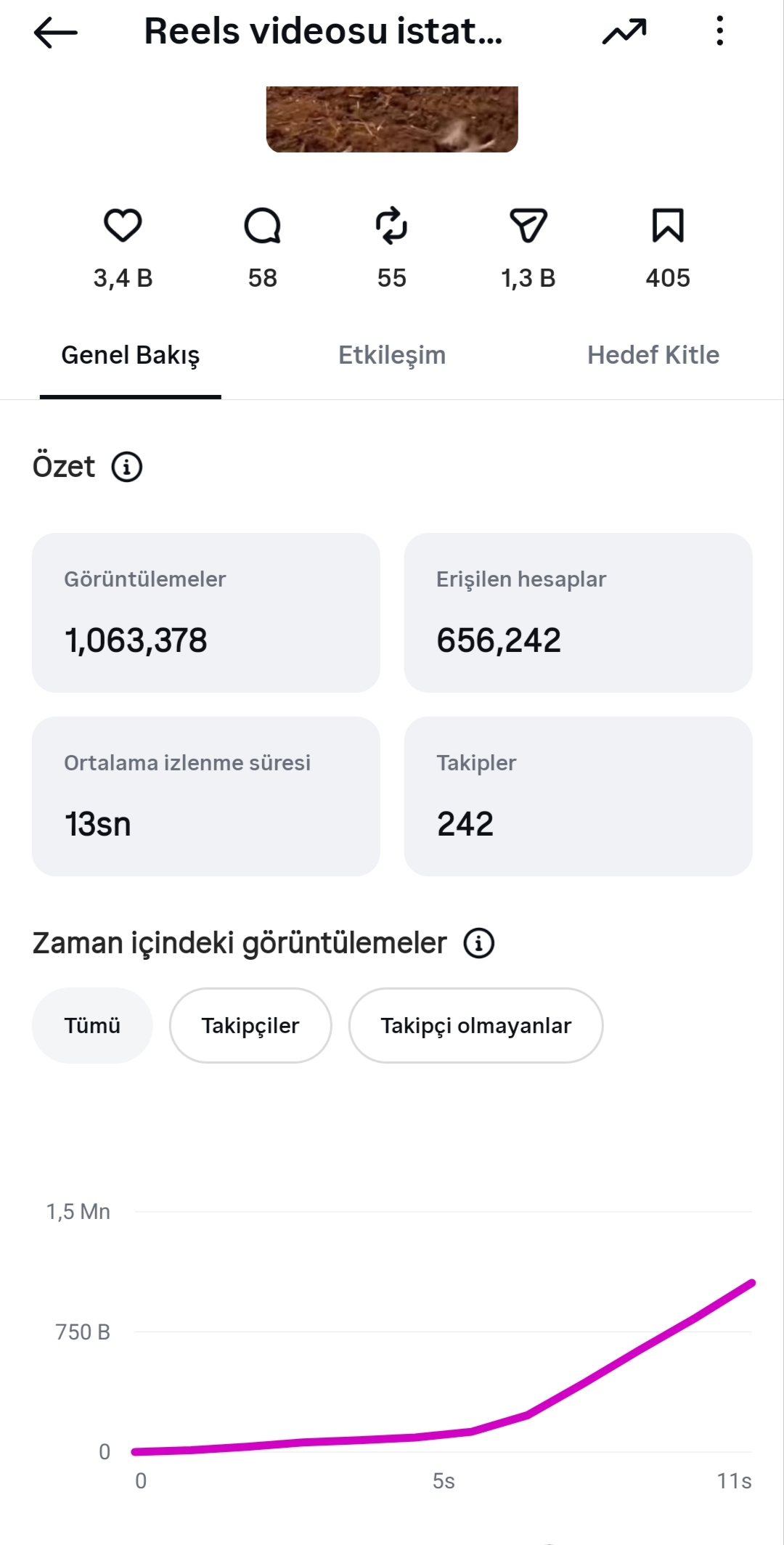This screenshot has width=784, height=1545.
Task: Tap the bookmark saves icon
Action: click(668, 225)
